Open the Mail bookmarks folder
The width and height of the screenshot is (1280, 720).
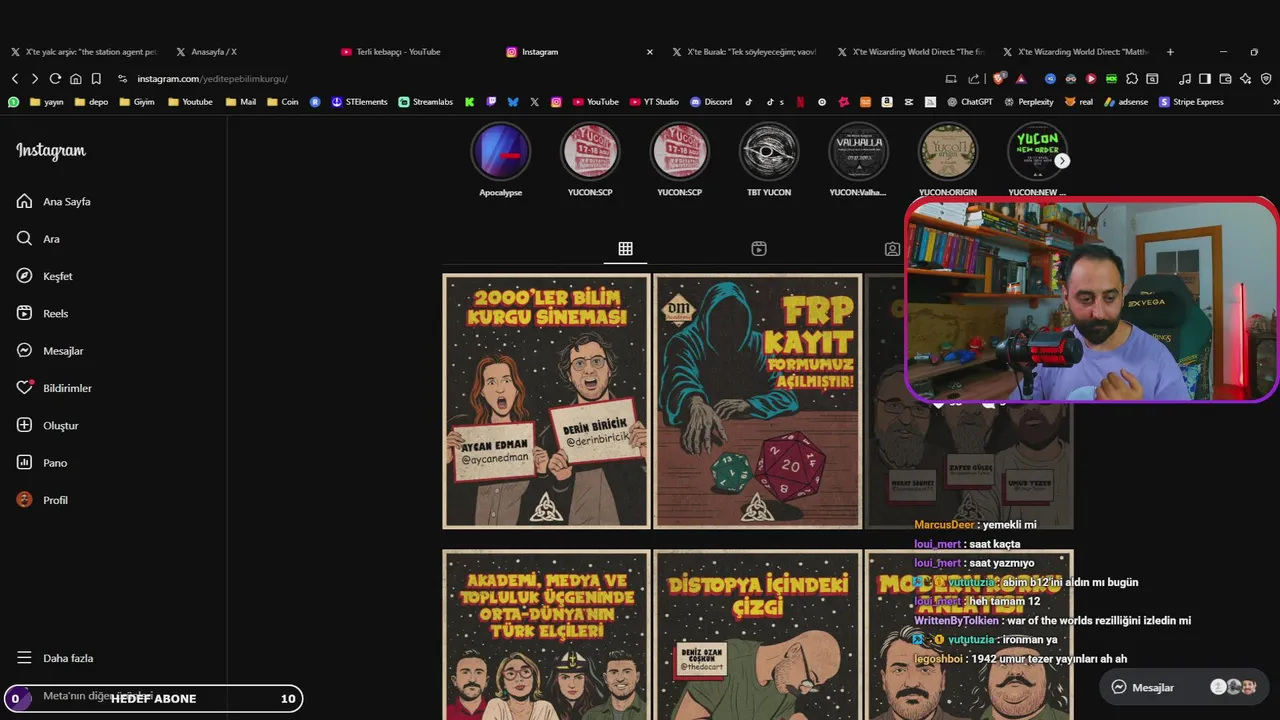pos(241,102)
